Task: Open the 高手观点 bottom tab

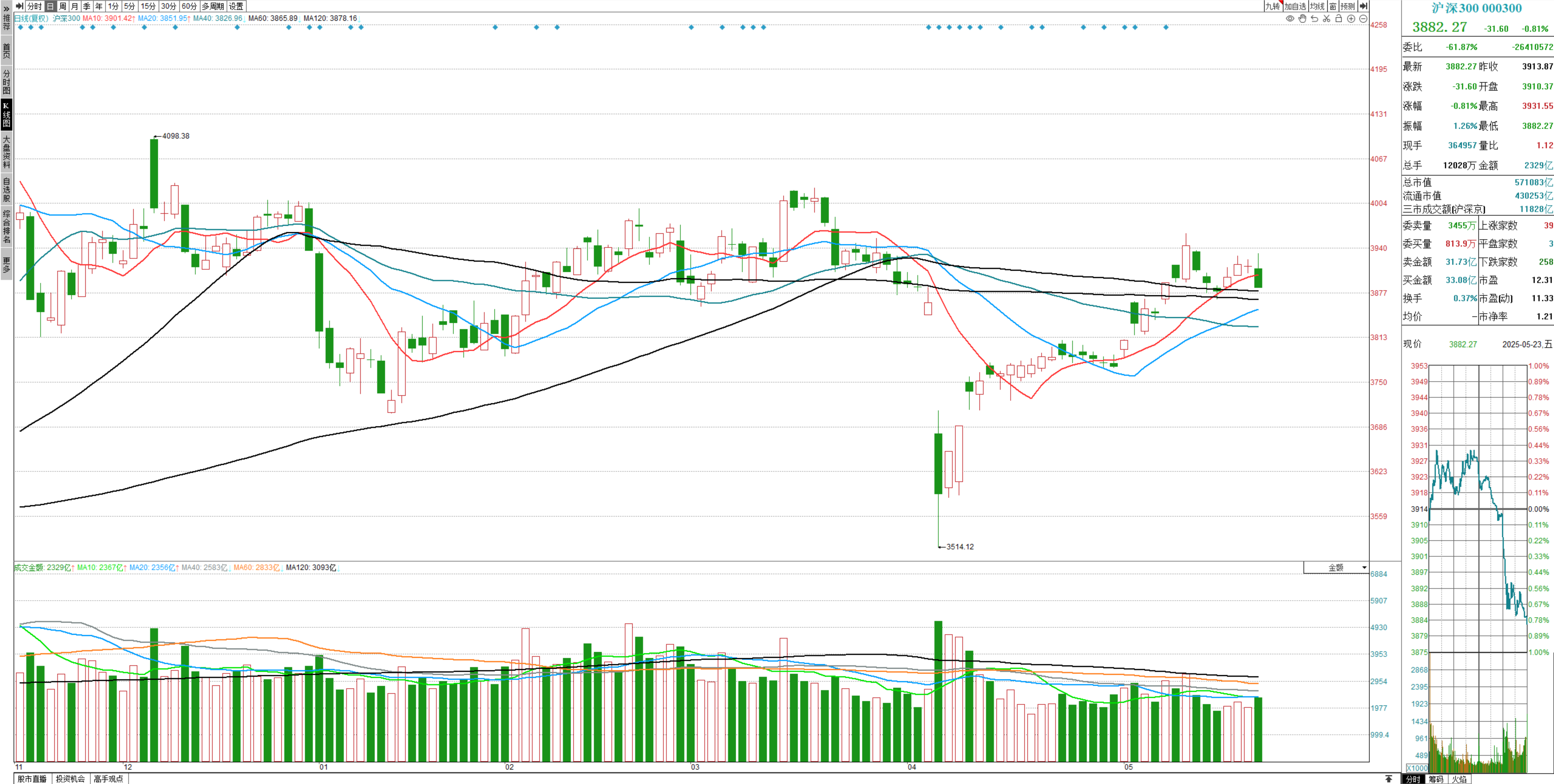Action: point(108,779)
